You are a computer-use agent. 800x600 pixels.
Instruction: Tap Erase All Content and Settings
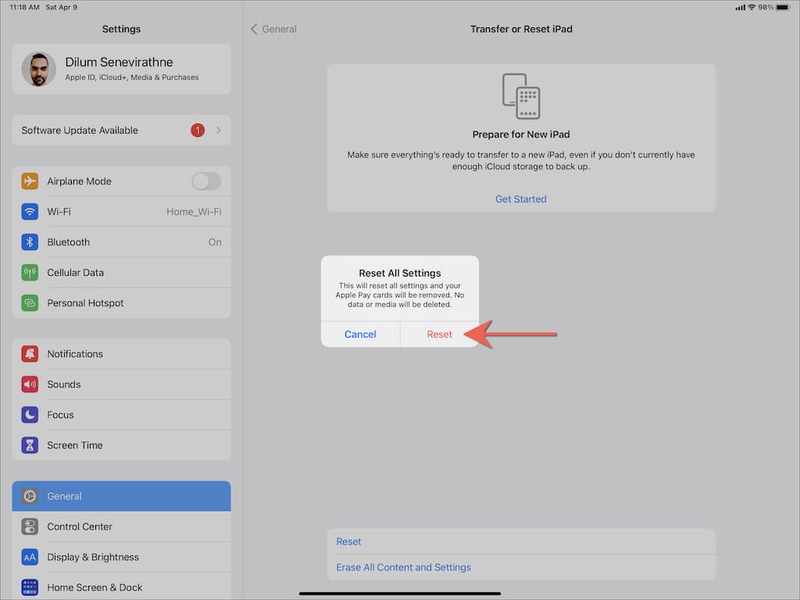coord(521,567)
